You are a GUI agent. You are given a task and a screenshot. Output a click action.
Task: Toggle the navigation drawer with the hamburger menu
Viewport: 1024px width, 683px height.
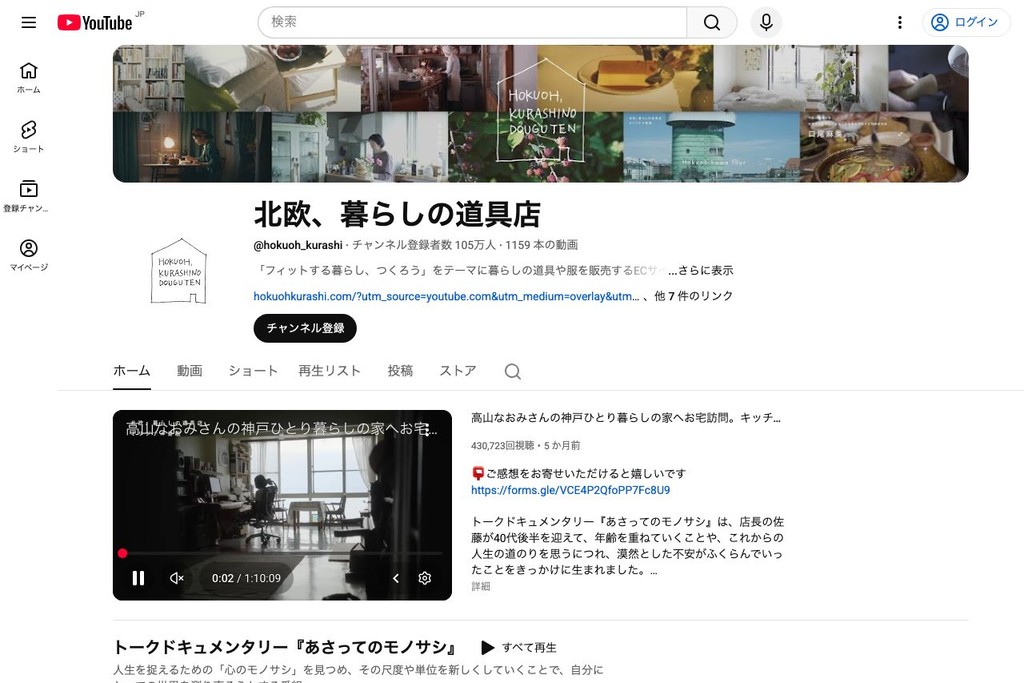point(28,22)
